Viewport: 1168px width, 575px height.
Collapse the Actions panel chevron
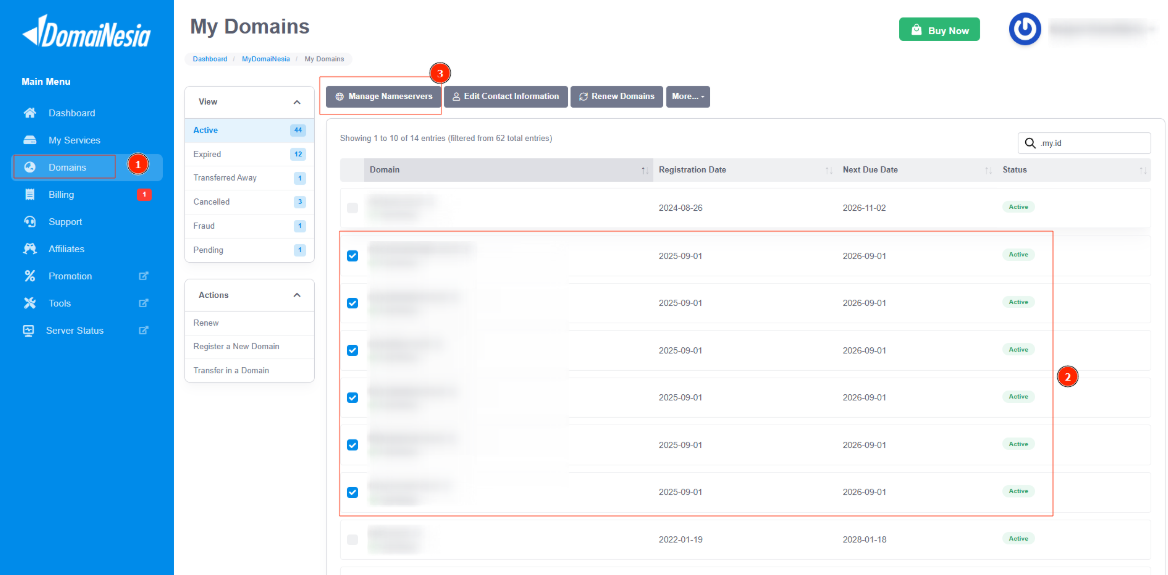(297, 295)
